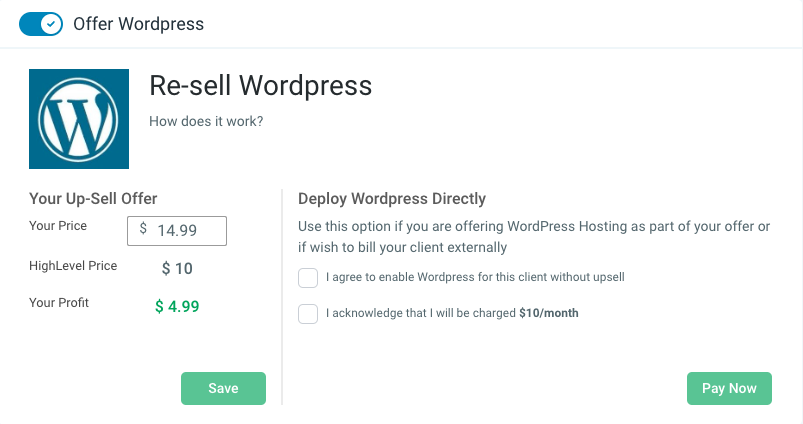Viewport: 803px width, 424px height.
Task: Tick the $10/month charge acknowledgement checkbox
Action: [308, 314]
